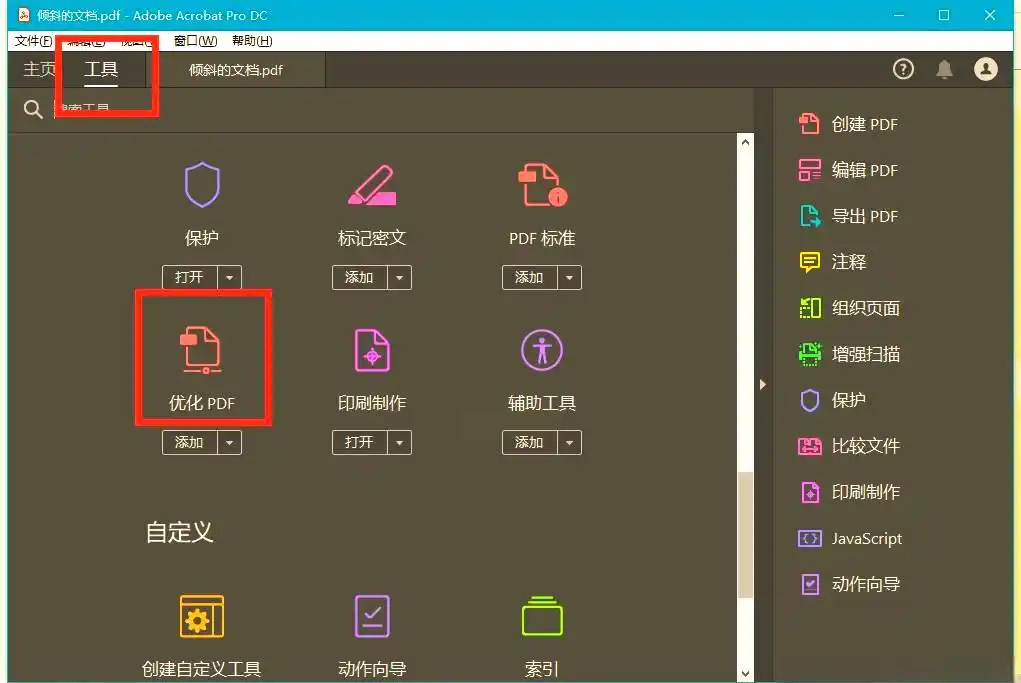Open the Action Wizard (动作向导) center icon
This screenshot has width=1021, height=683.
[372, 616]
